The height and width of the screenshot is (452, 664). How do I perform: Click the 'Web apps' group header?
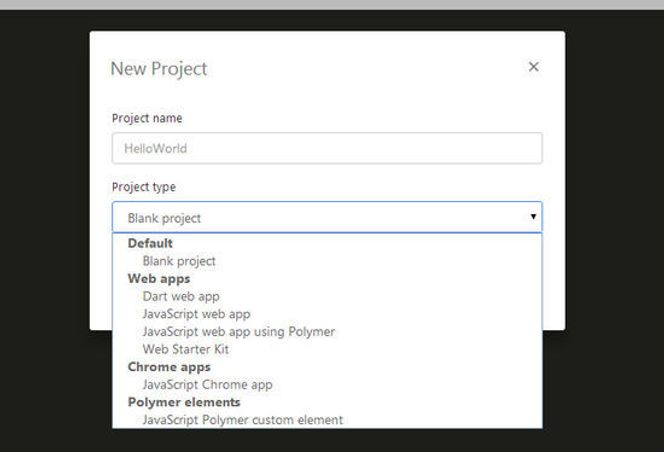(x=158, y=279)
